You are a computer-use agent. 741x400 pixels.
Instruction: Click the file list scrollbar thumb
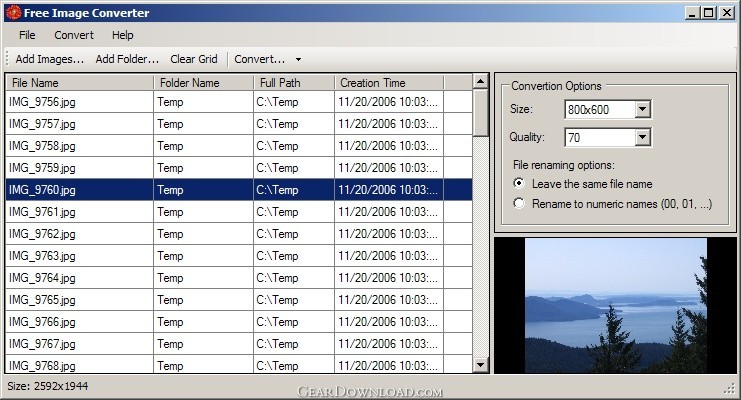pos(481,113)
